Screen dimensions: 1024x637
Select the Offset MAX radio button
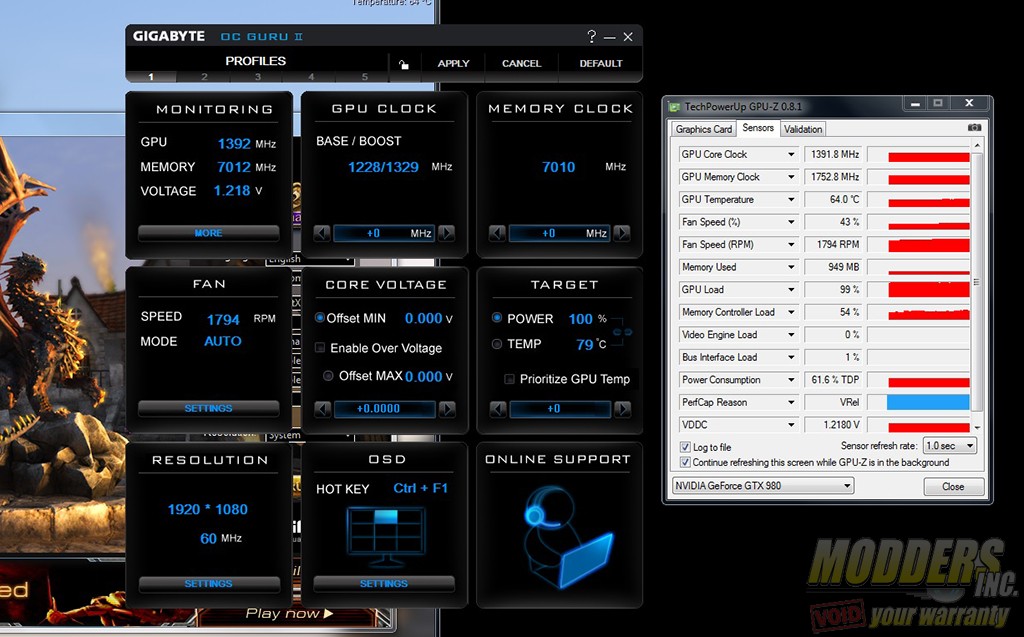pyautogui.click(x=328, y=376)
